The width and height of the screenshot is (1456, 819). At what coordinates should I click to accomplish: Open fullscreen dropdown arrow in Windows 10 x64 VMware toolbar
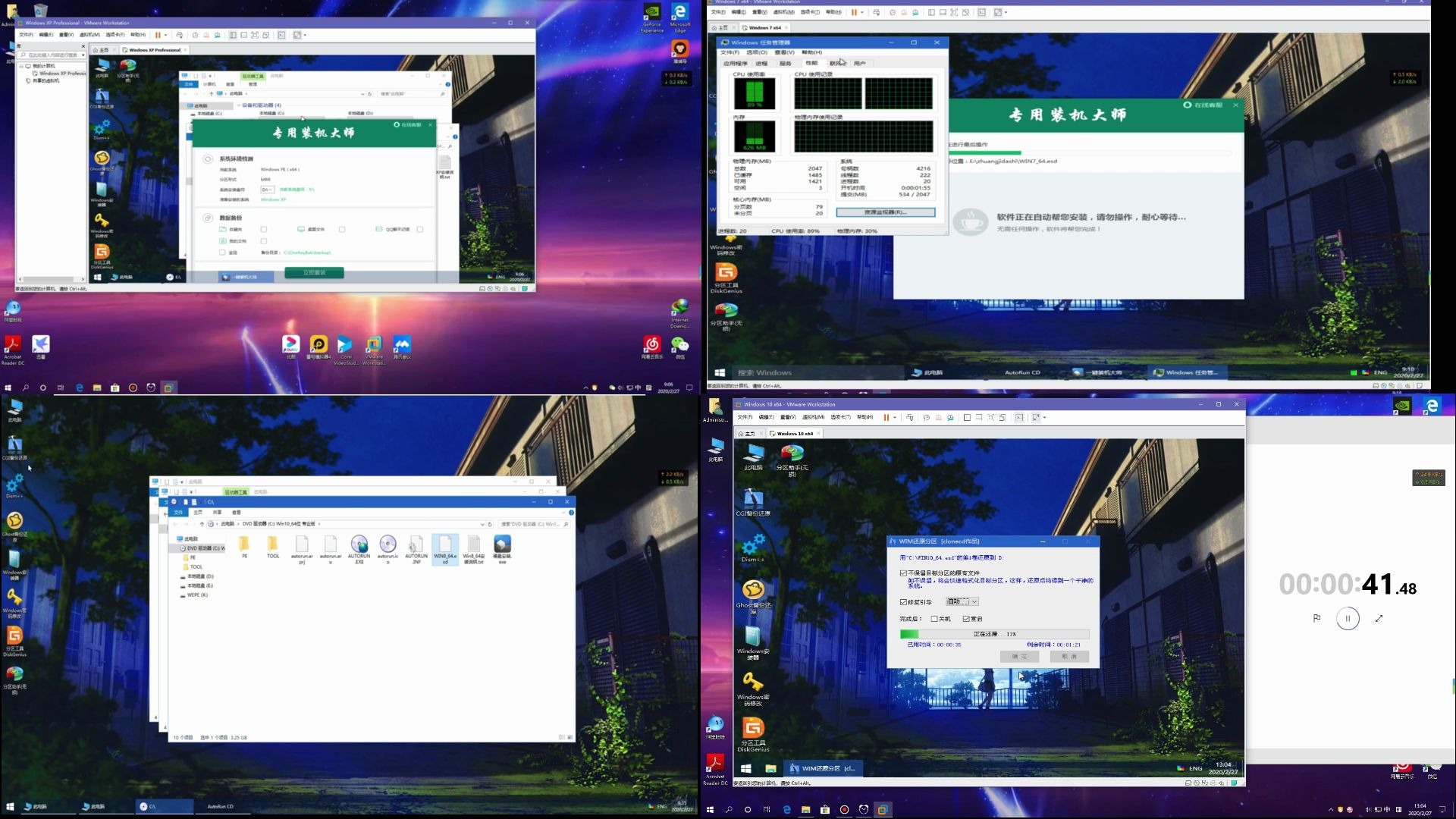1044,417
